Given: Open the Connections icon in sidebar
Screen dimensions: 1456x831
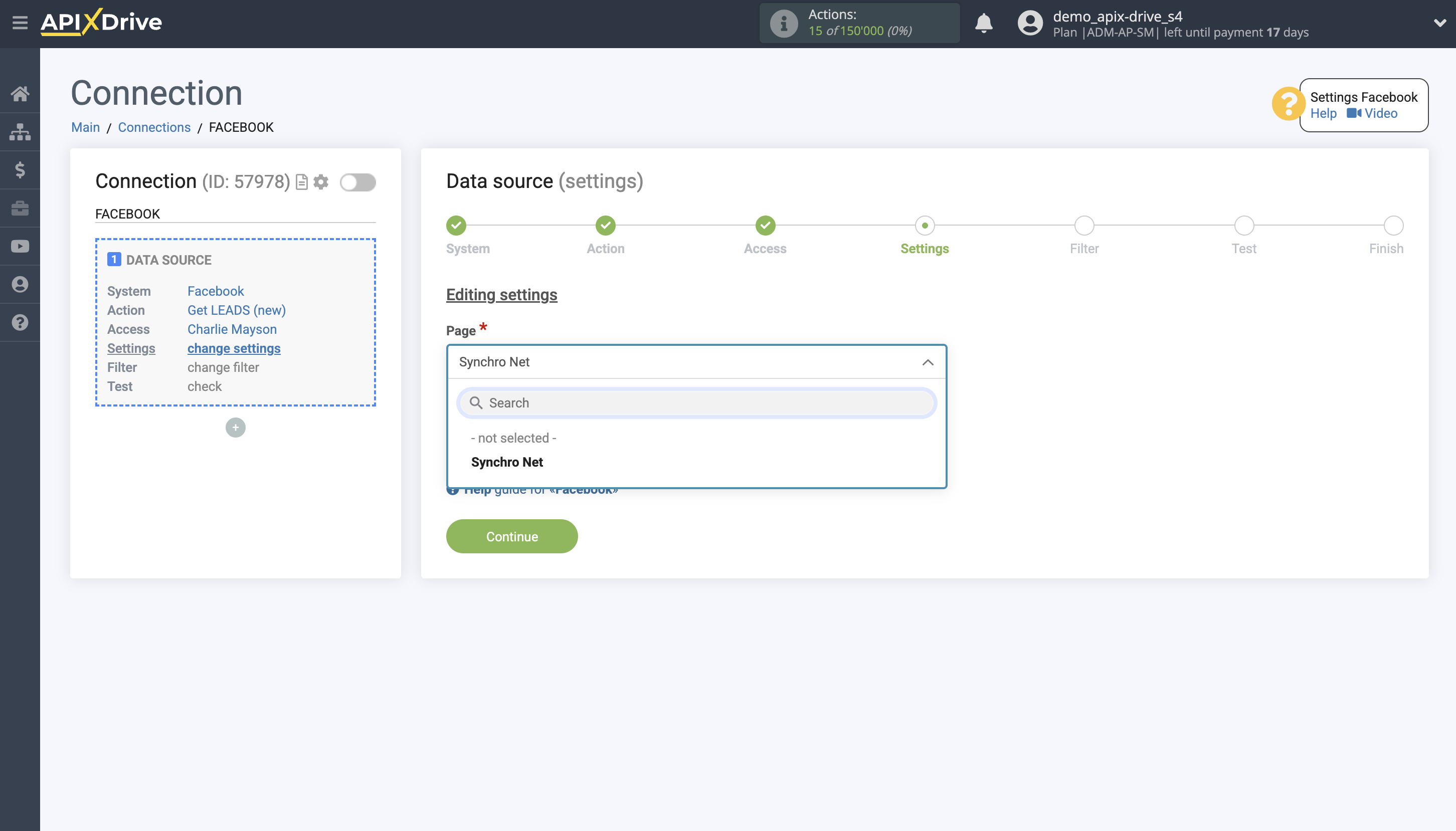Looking at the screenshot, I should coord(21,131).
